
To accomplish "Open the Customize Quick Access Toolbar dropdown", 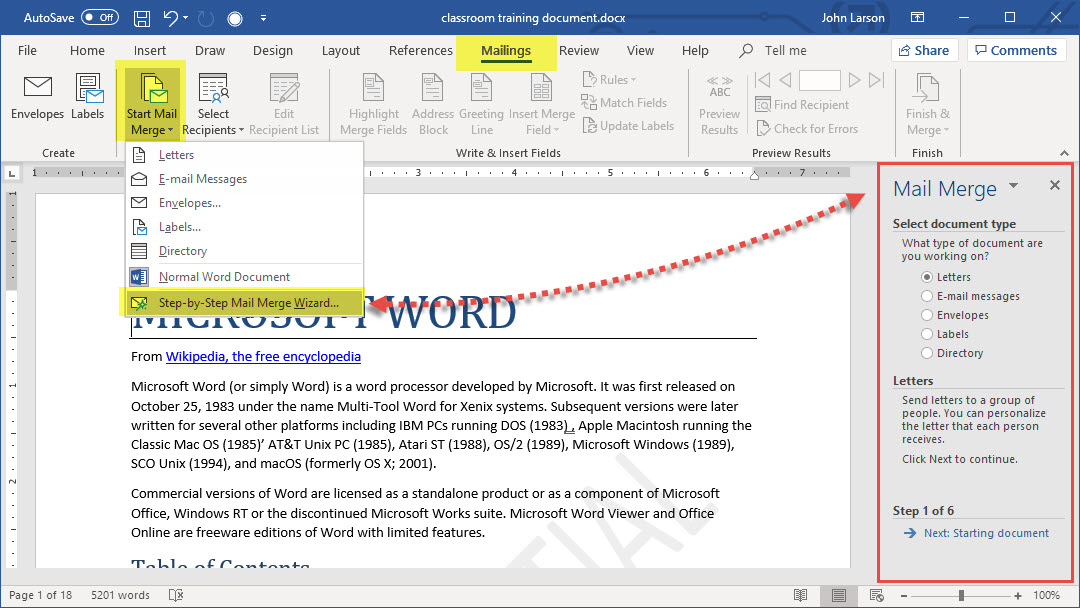I will tap(263, 18).
